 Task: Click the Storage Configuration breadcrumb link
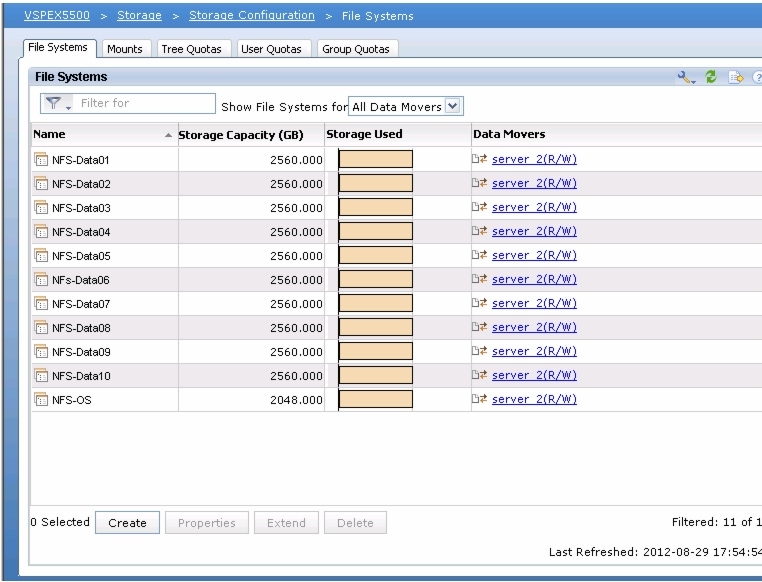coord(251,16)
